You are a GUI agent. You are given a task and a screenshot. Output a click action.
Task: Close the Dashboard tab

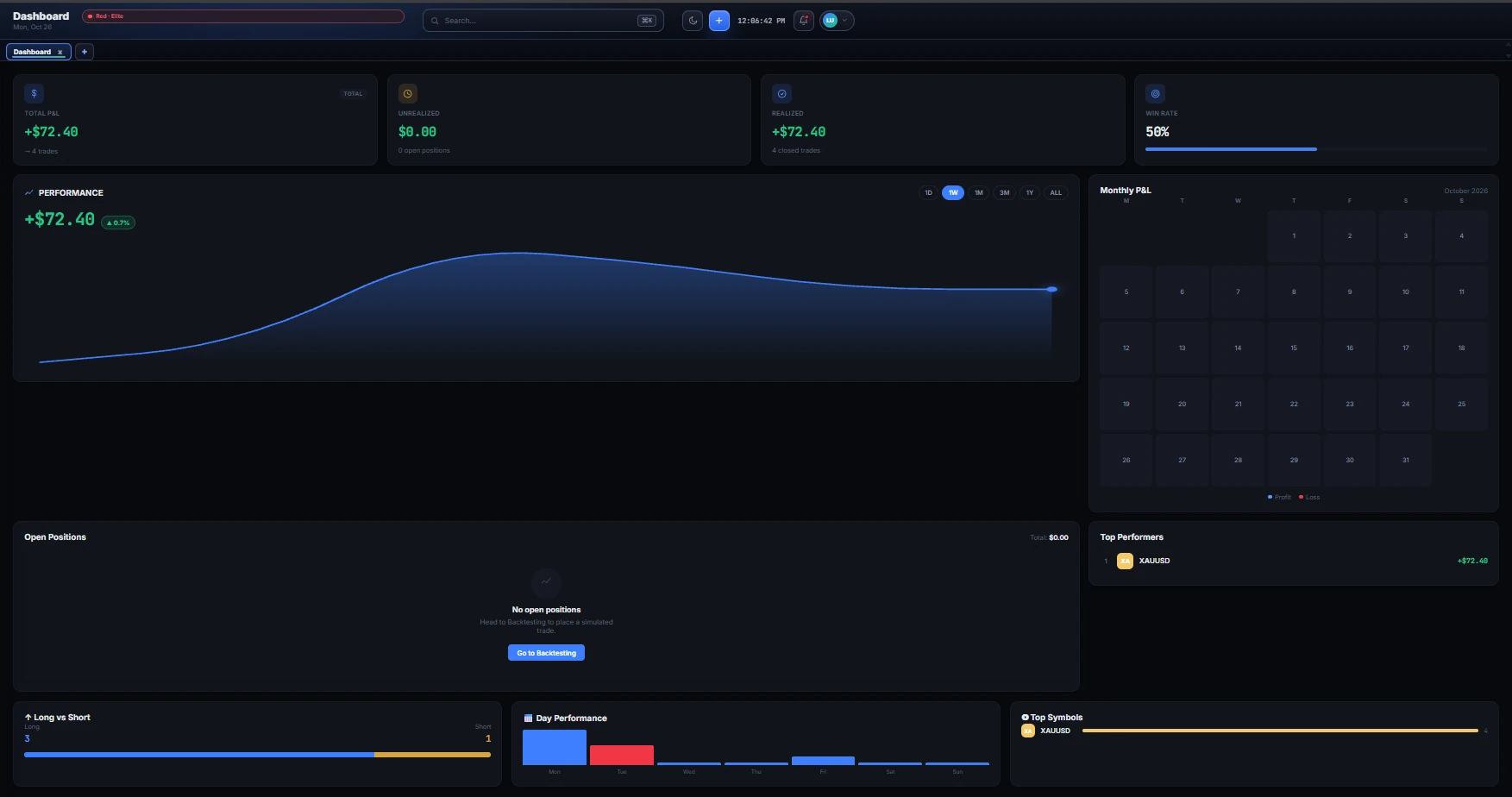(60, 53)
